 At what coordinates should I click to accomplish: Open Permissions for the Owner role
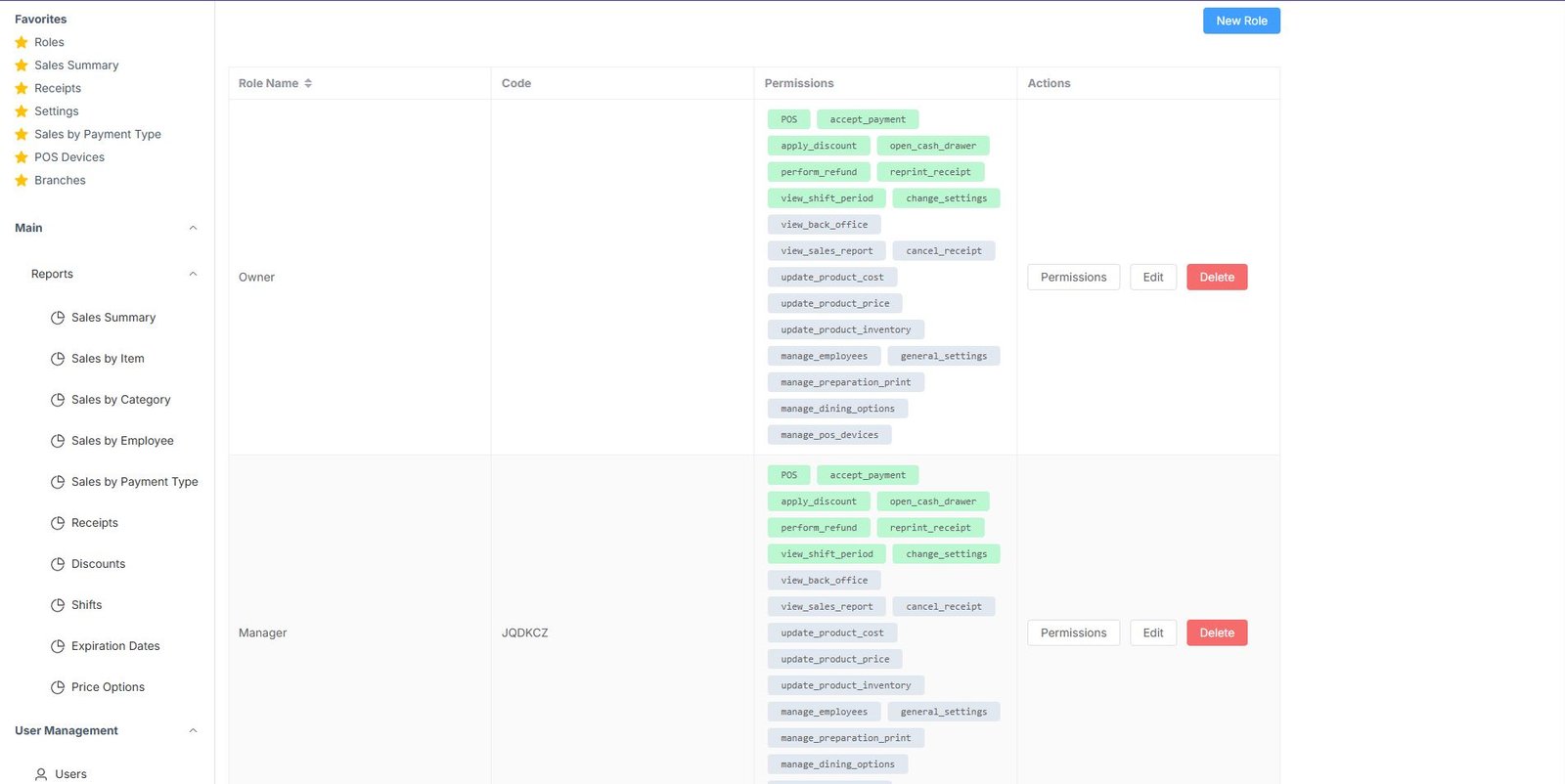1073,278
